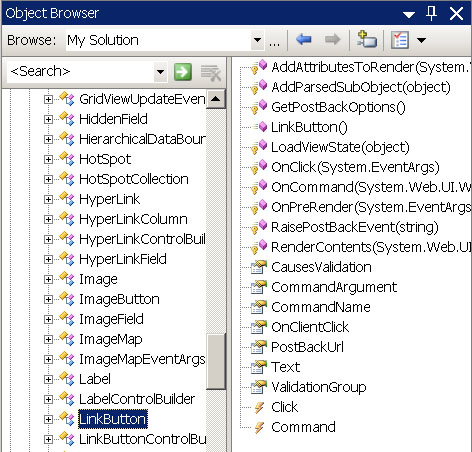The width and height of the screenshot is (472, 452).
Task: Click the auto-hide pushpin icon
Action: coord(432,14)
